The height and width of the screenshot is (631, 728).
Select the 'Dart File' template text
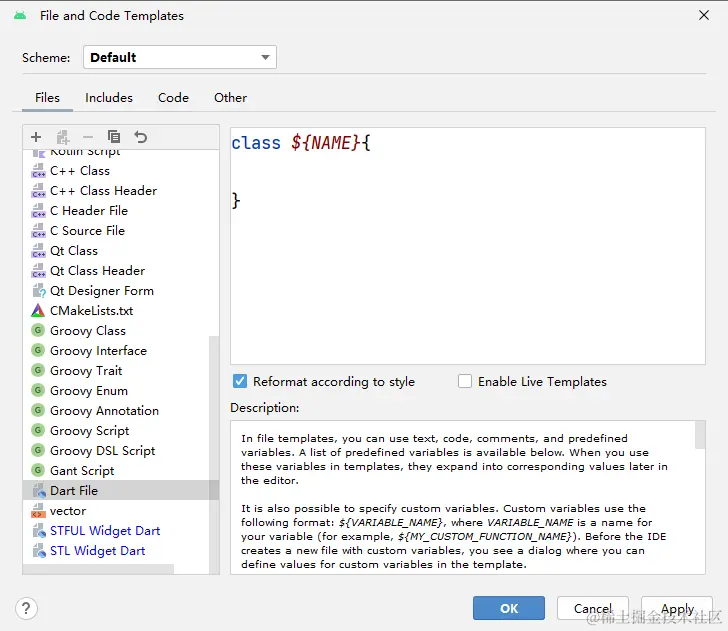click(74, 490)
